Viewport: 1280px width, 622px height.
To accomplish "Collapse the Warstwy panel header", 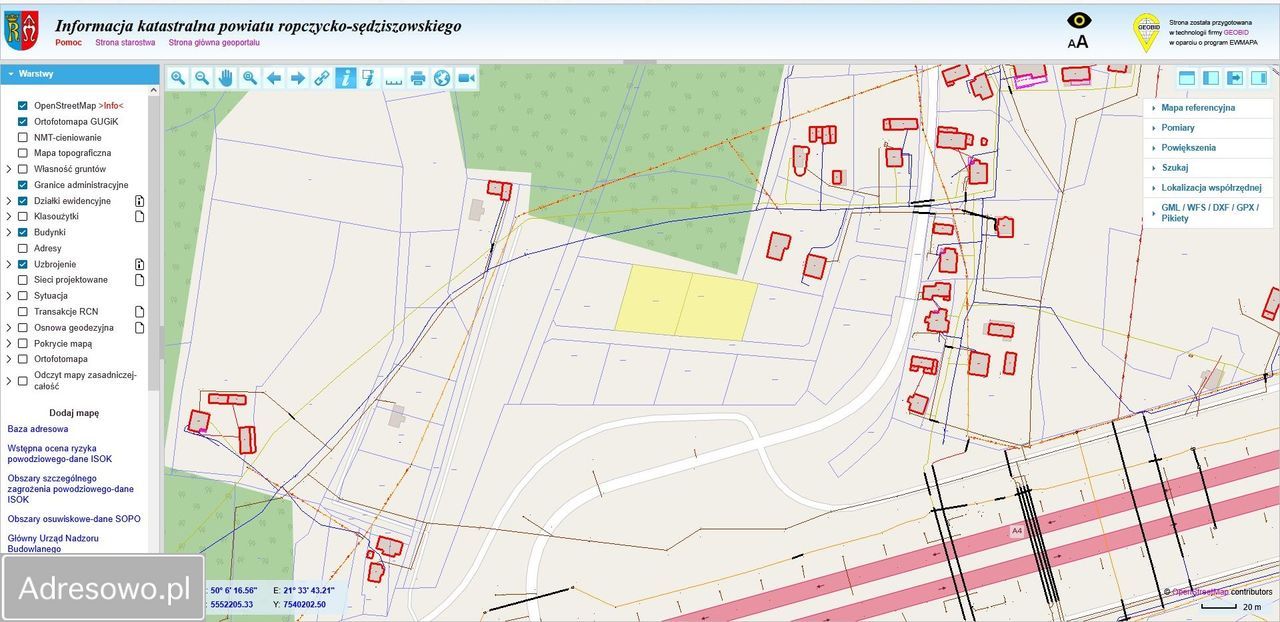I will [80, 74].
